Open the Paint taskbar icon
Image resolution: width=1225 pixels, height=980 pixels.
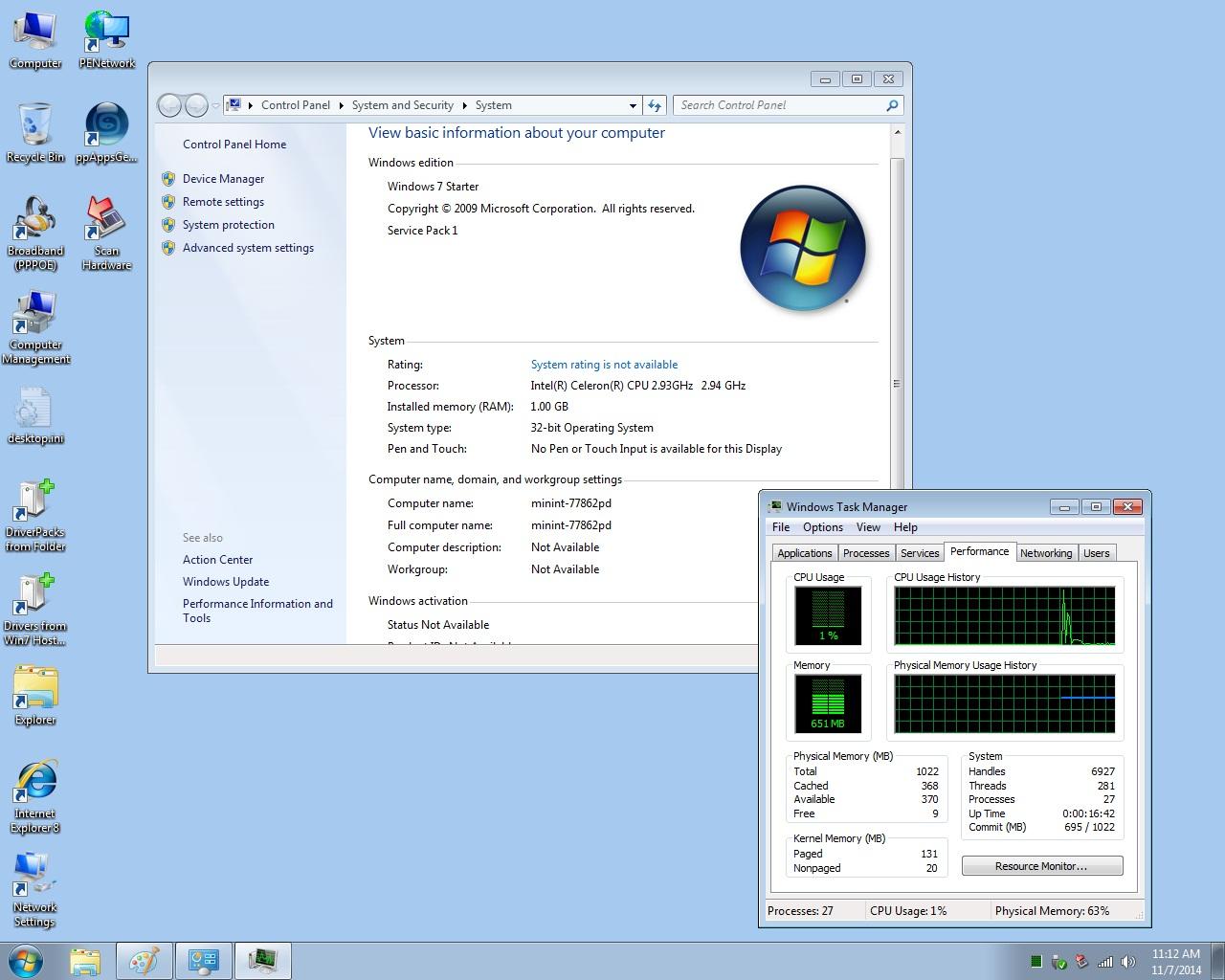coord(145,960)
